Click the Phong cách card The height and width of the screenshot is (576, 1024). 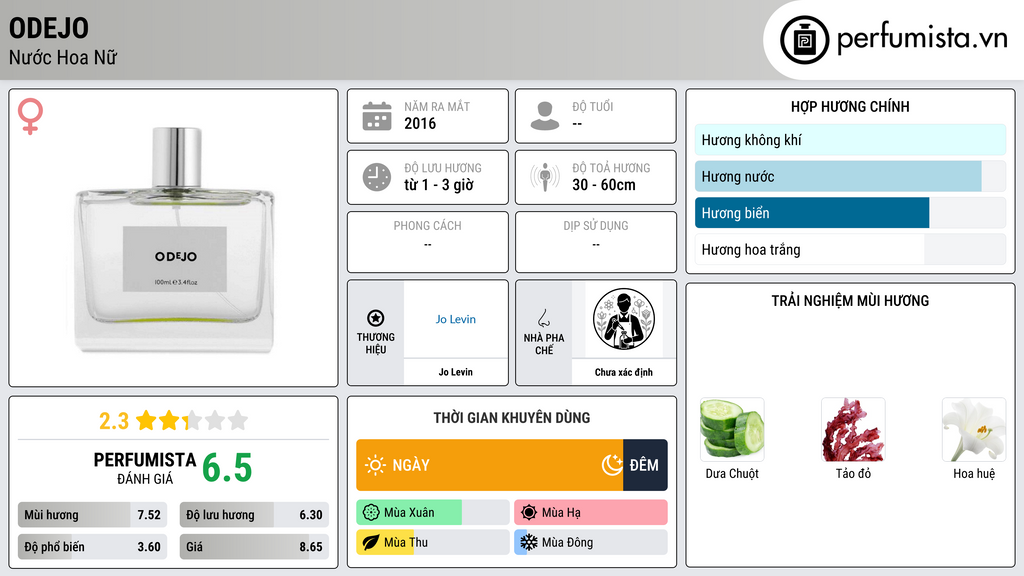click(428, 242)
